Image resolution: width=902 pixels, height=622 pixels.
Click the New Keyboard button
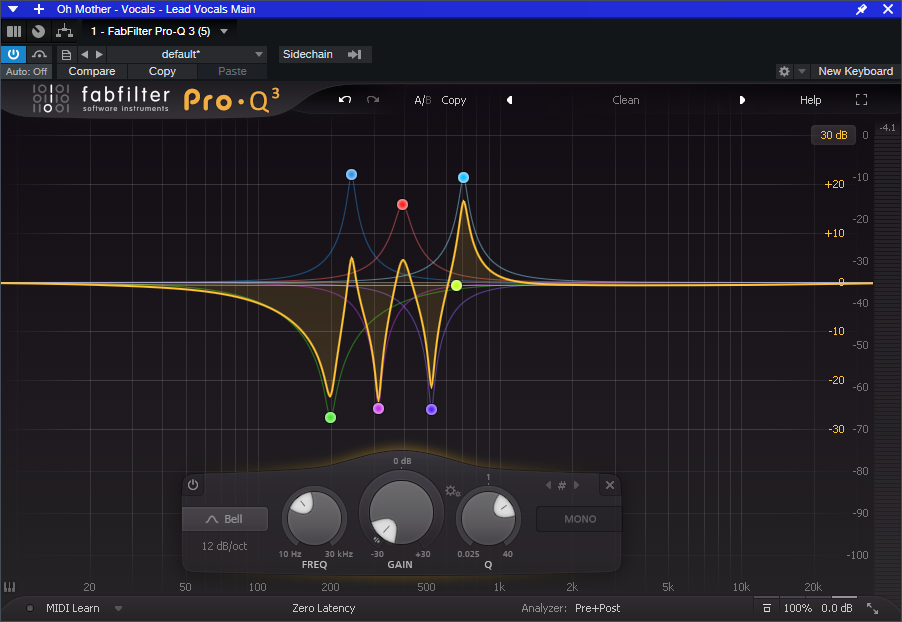pyautogui.click(x=855, y=71)
